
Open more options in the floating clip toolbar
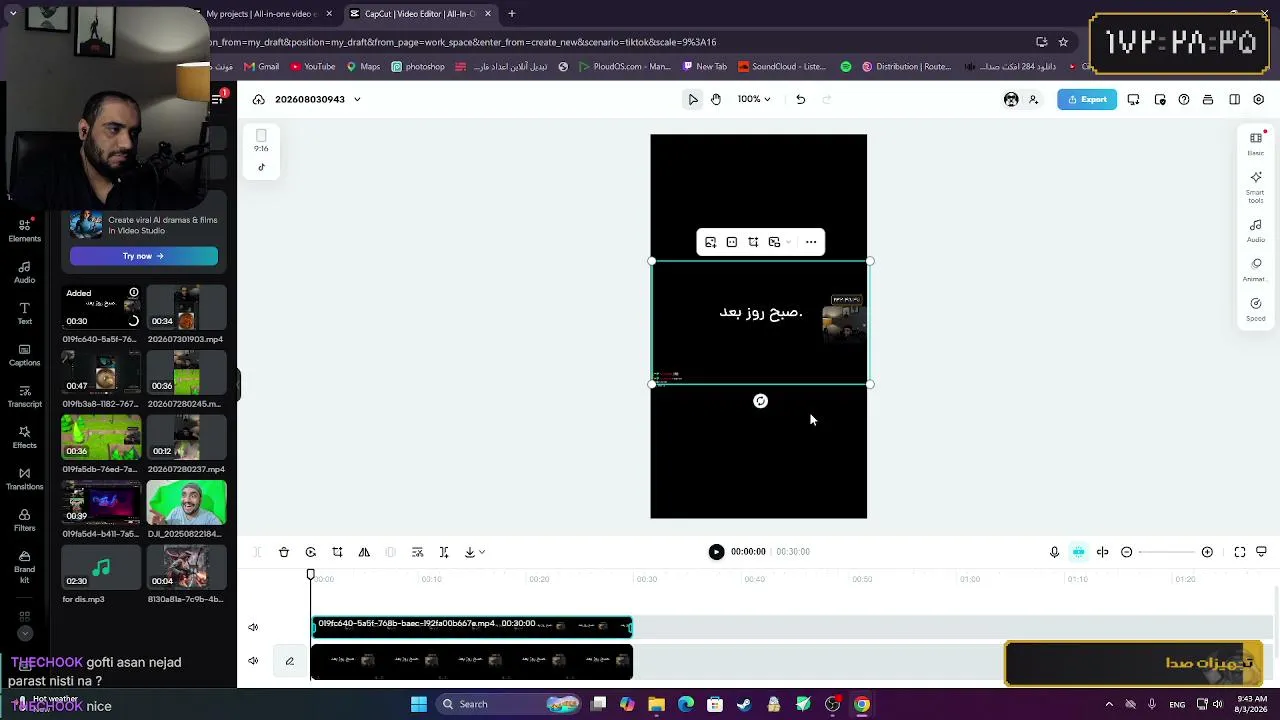(811, 242)
